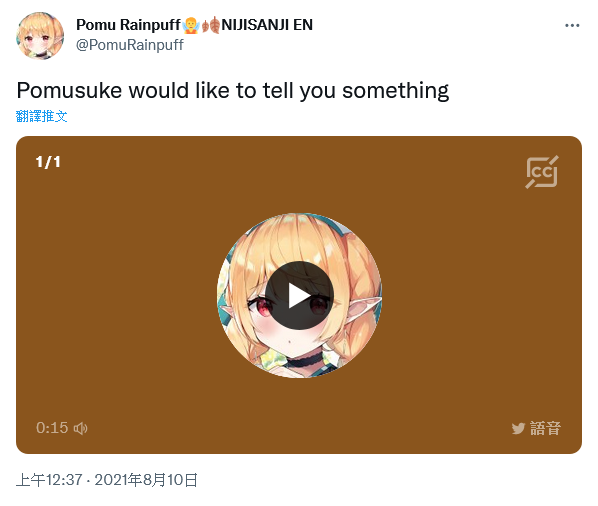Click the fairy emoji in display name
This screenshot has width=598, height=506.
pos(191,25)
